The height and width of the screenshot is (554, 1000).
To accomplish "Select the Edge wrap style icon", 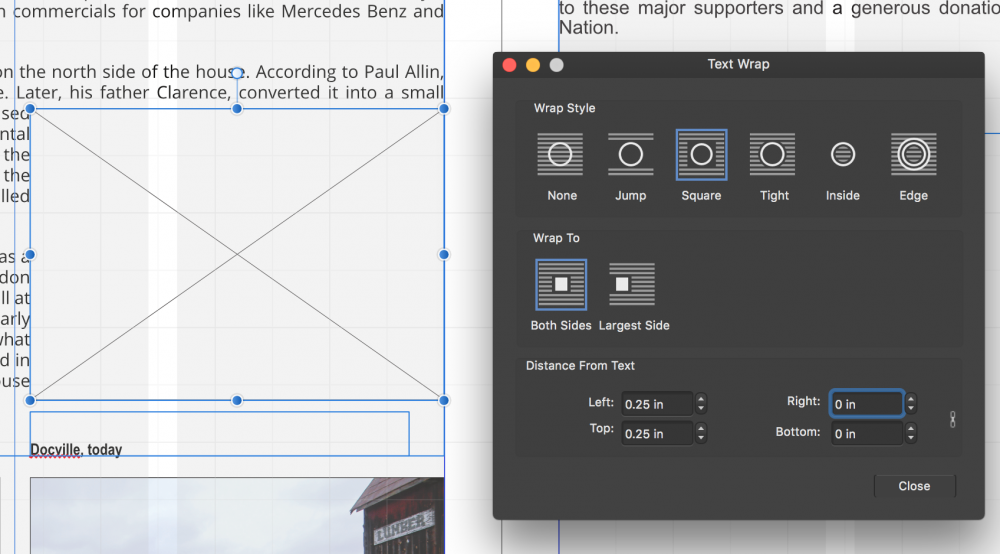I will point(913,155).
